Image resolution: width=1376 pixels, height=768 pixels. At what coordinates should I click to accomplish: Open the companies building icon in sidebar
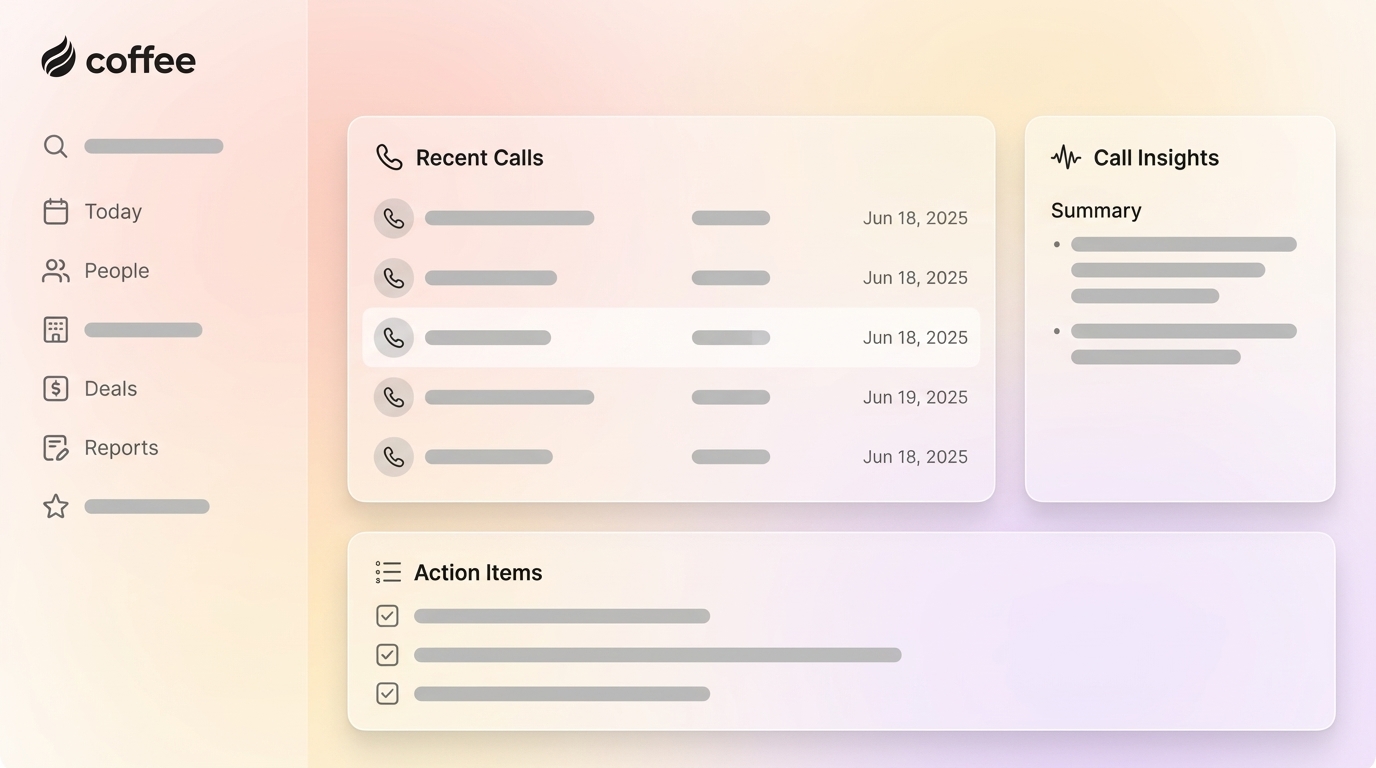(55, 329)
